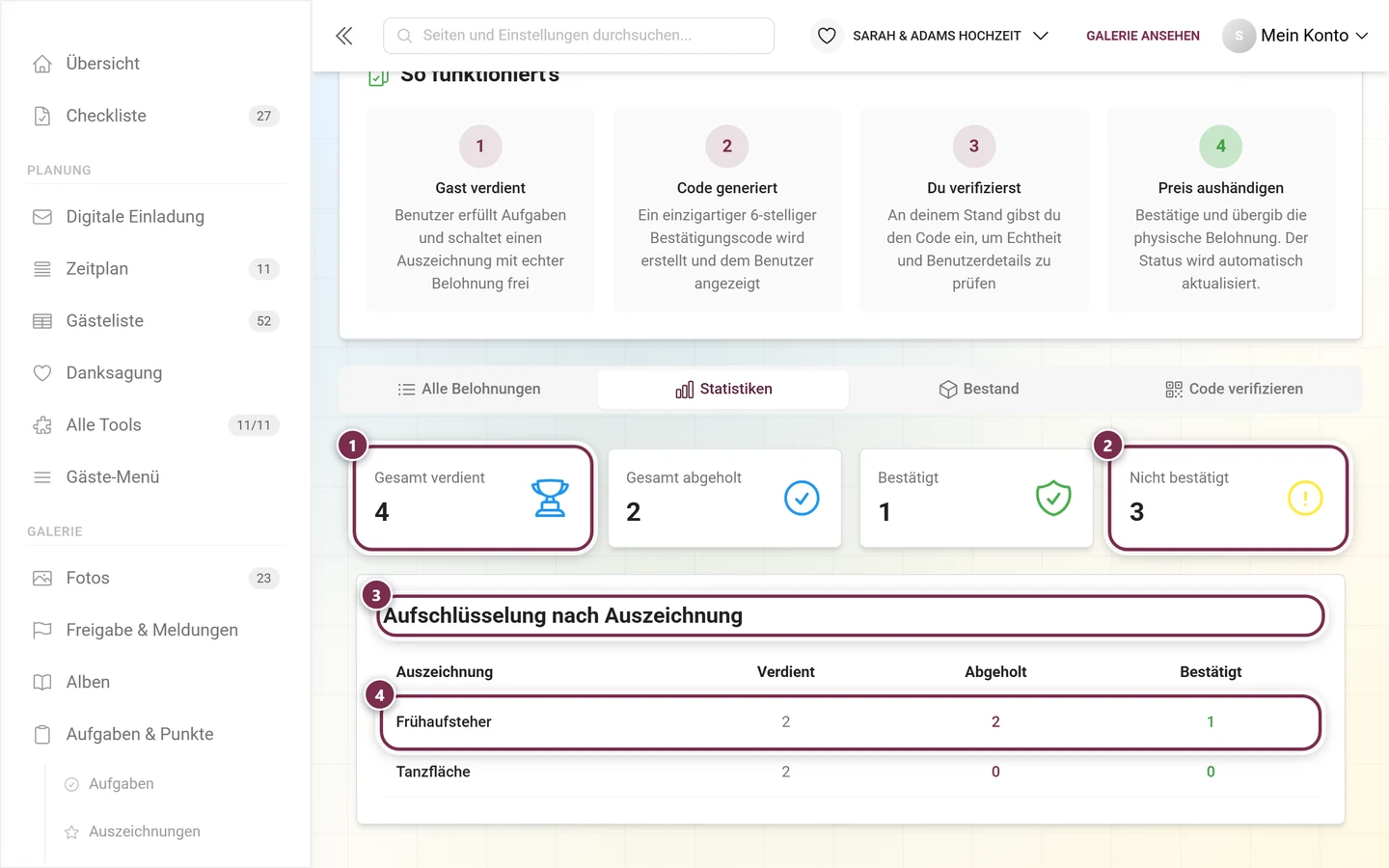
Task: Click the Checkliste count badge 27
Action: pyautogui.click(x=264, y=116)
